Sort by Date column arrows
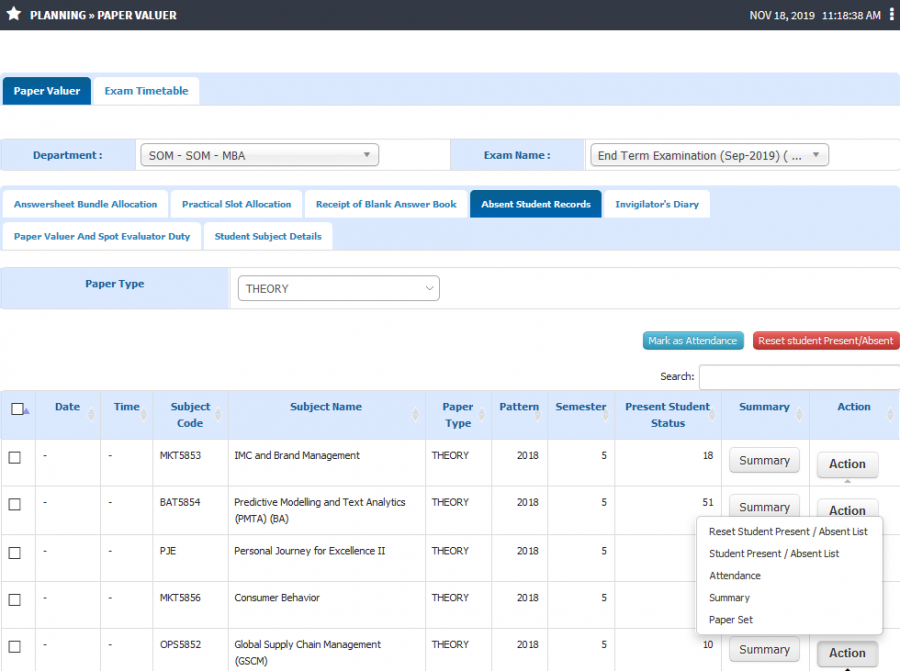The width and height of the screenshot is (900, 671). click(91, 414)
